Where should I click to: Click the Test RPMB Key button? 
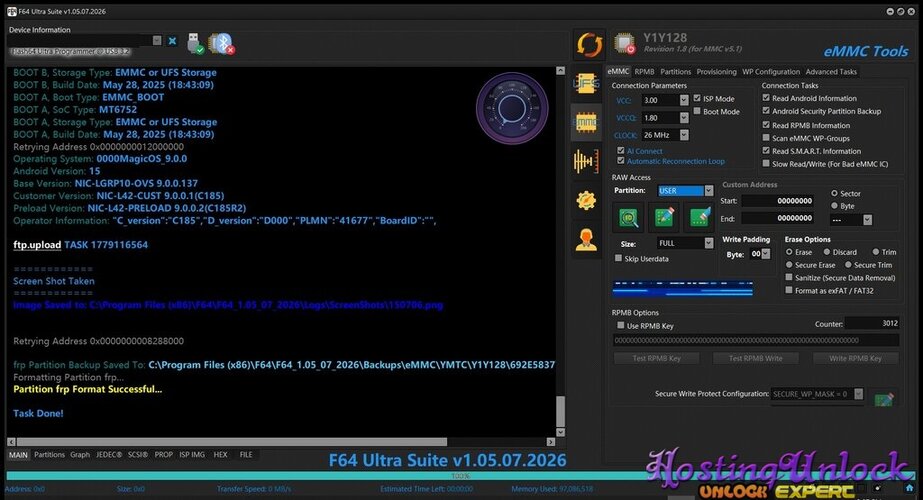coord(656,358)
